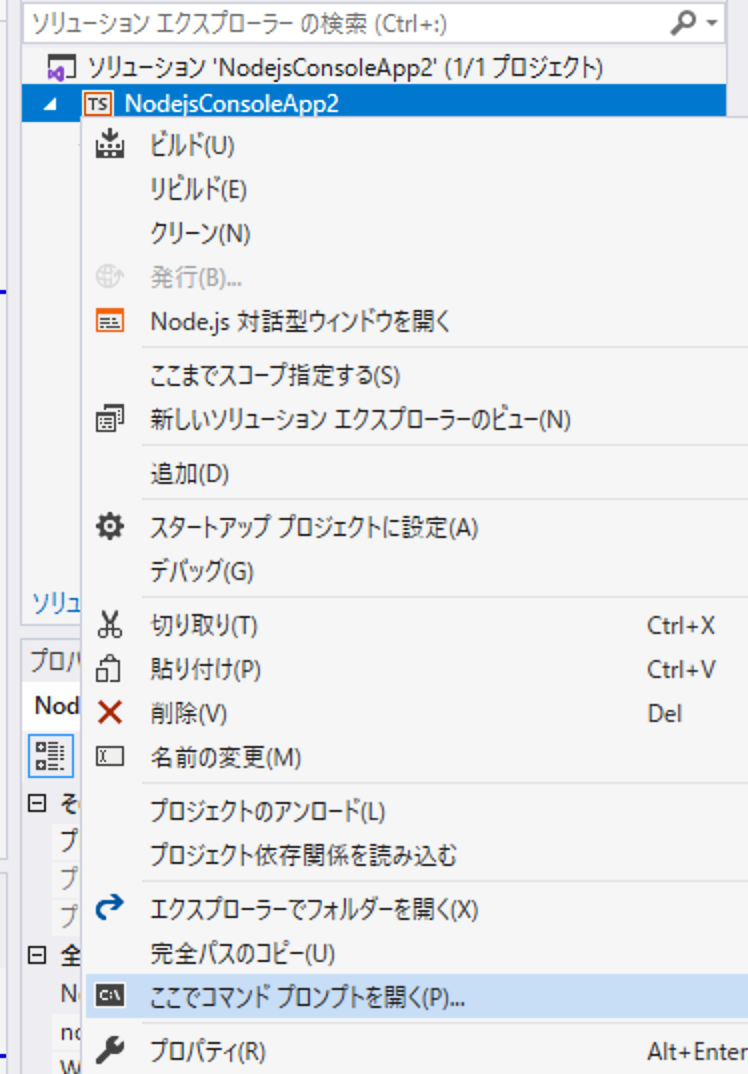Click the scissors cut icon
Screen dimensions: 748x1074
pos(110,625)
